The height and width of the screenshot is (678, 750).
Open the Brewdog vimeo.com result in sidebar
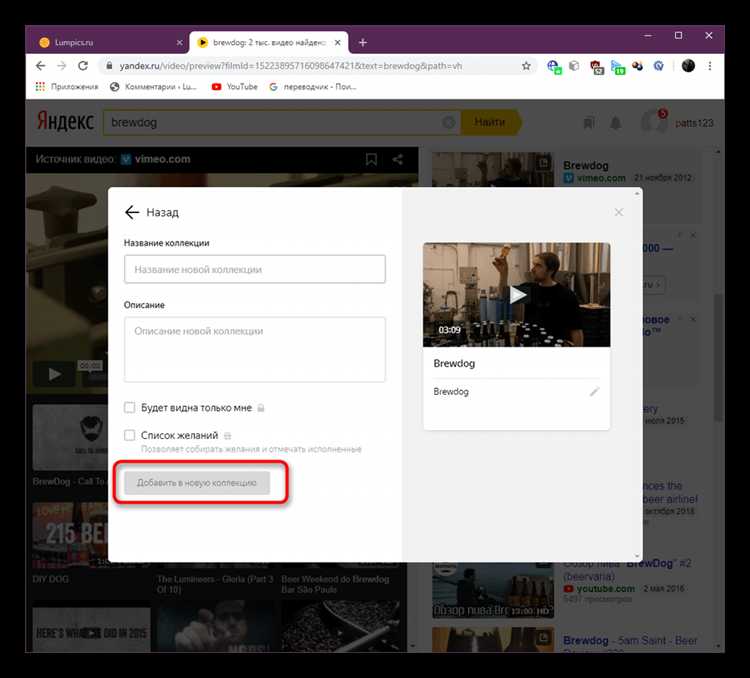tap(585, 166)
